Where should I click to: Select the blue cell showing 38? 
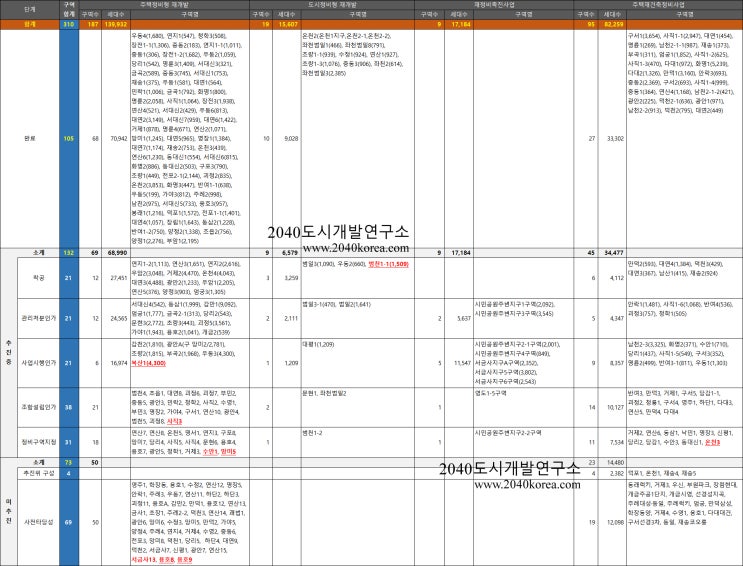[69, 407]
